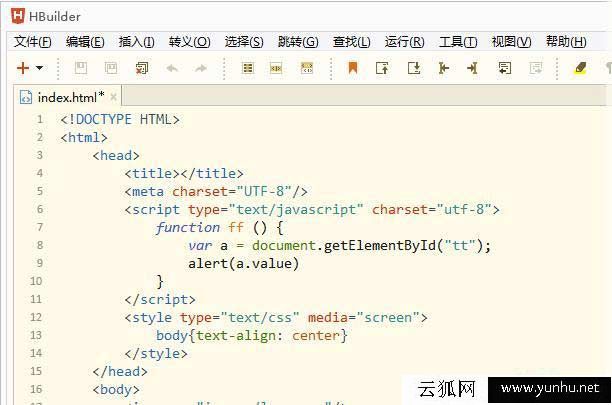Click the </script> closing tag

(160, 299)
